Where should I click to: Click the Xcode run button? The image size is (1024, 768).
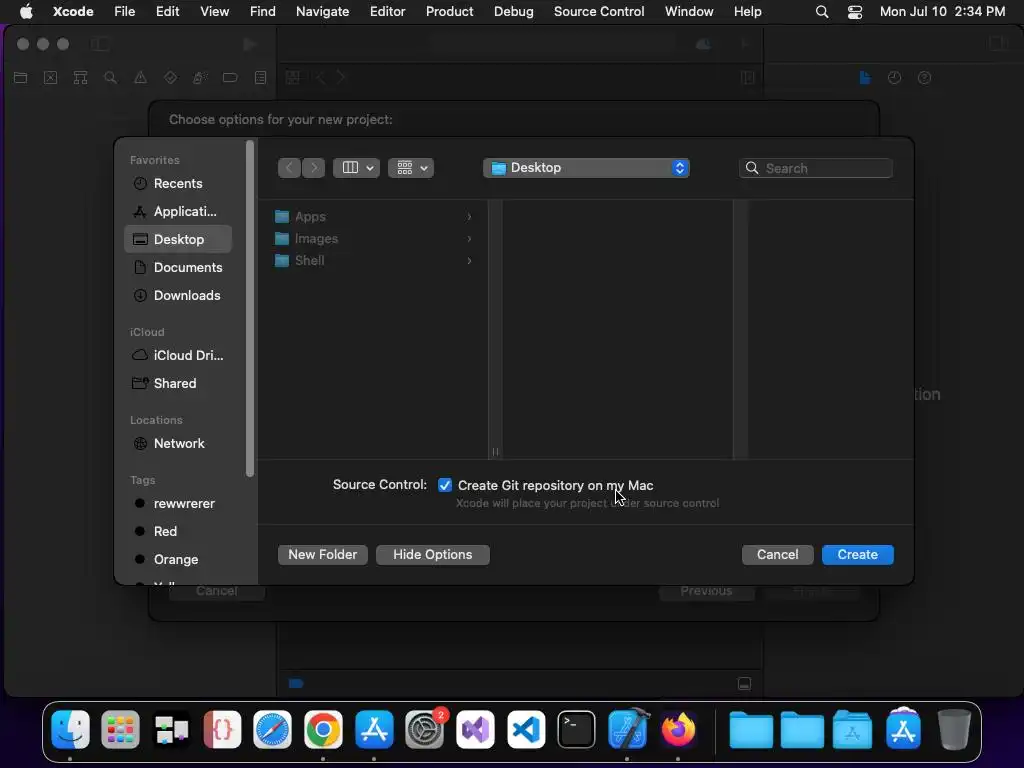point(249,44)
